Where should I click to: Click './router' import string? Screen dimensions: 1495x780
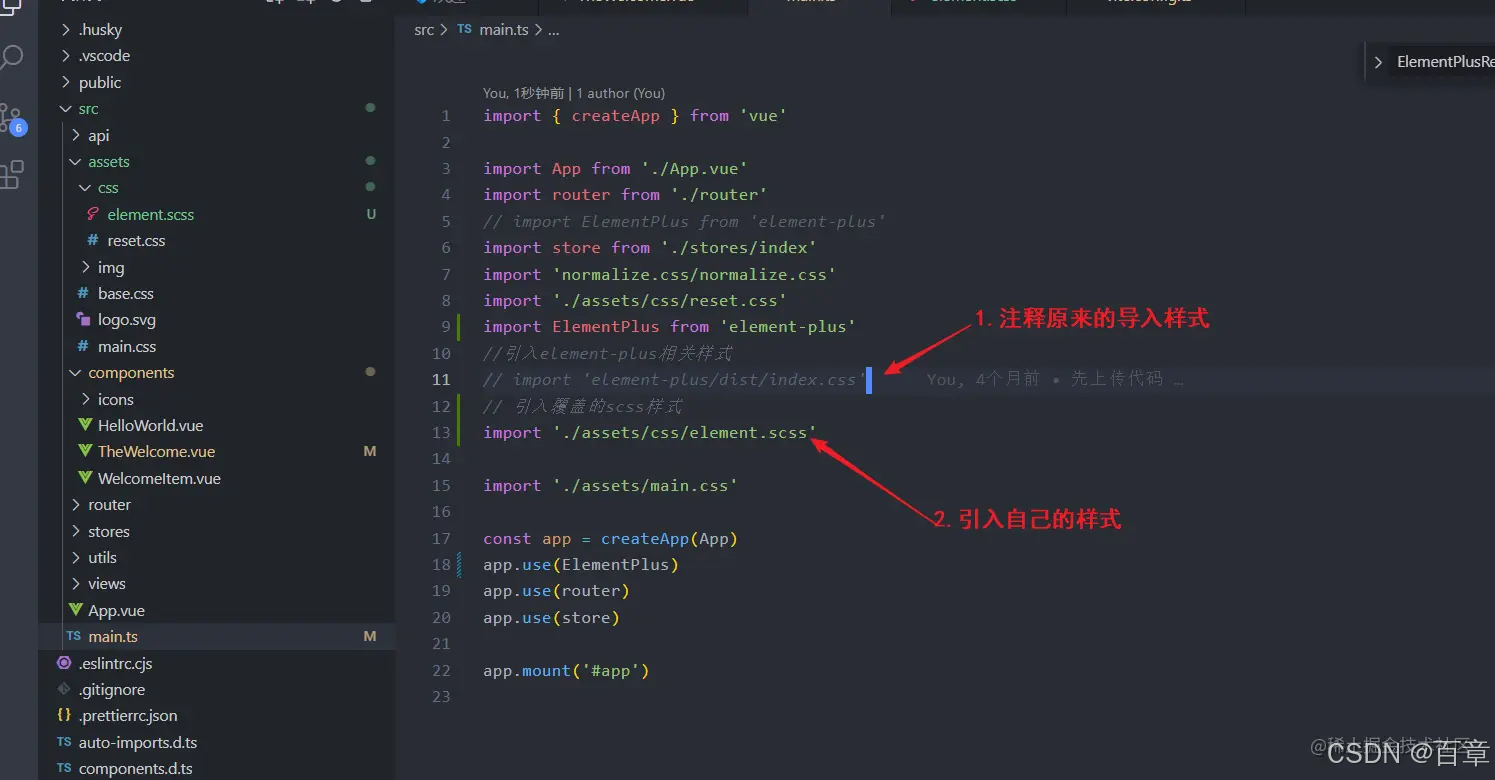point(719,195)
